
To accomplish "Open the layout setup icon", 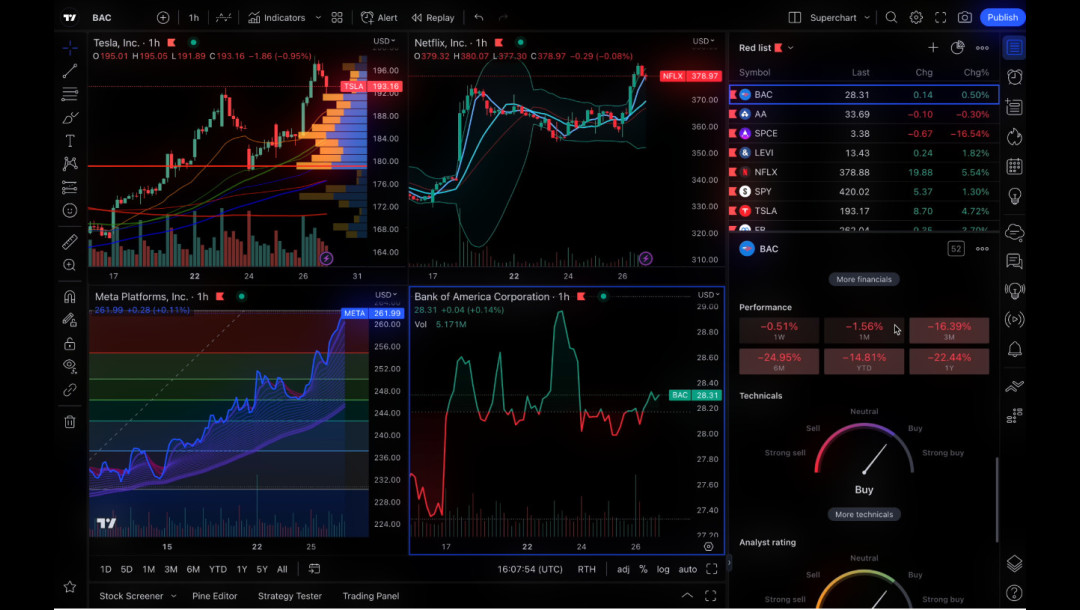I will [x=794, y=17].
